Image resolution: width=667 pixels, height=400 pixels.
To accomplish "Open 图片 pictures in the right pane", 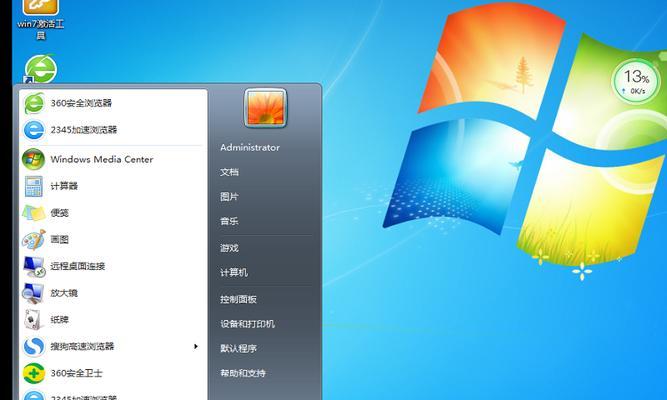I will click(229, 197).
